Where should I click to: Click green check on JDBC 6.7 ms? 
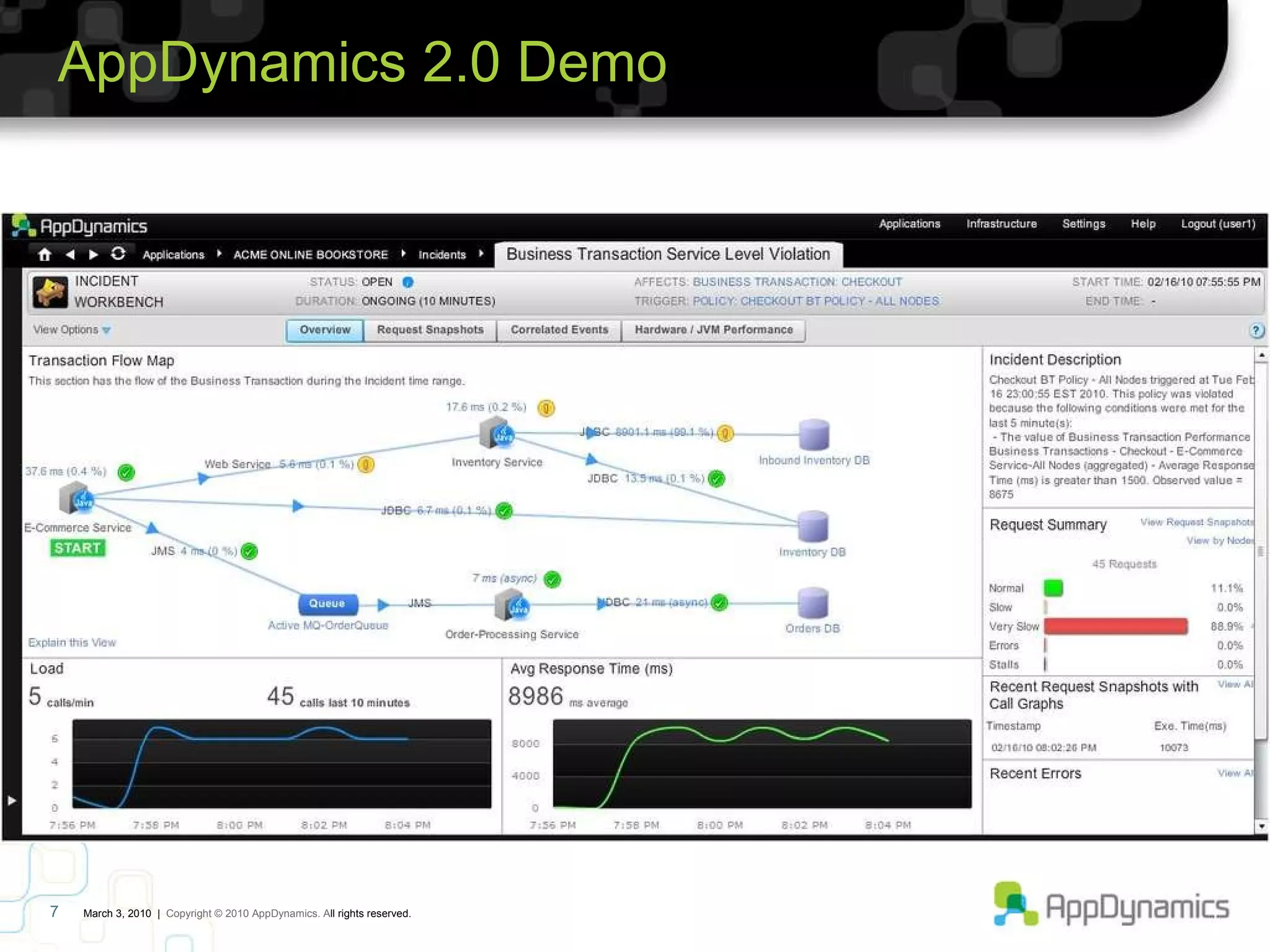504,511
